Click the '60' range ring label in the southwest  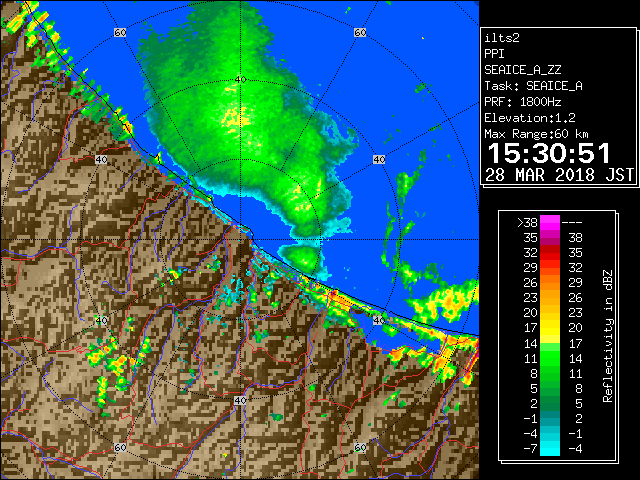120,447
